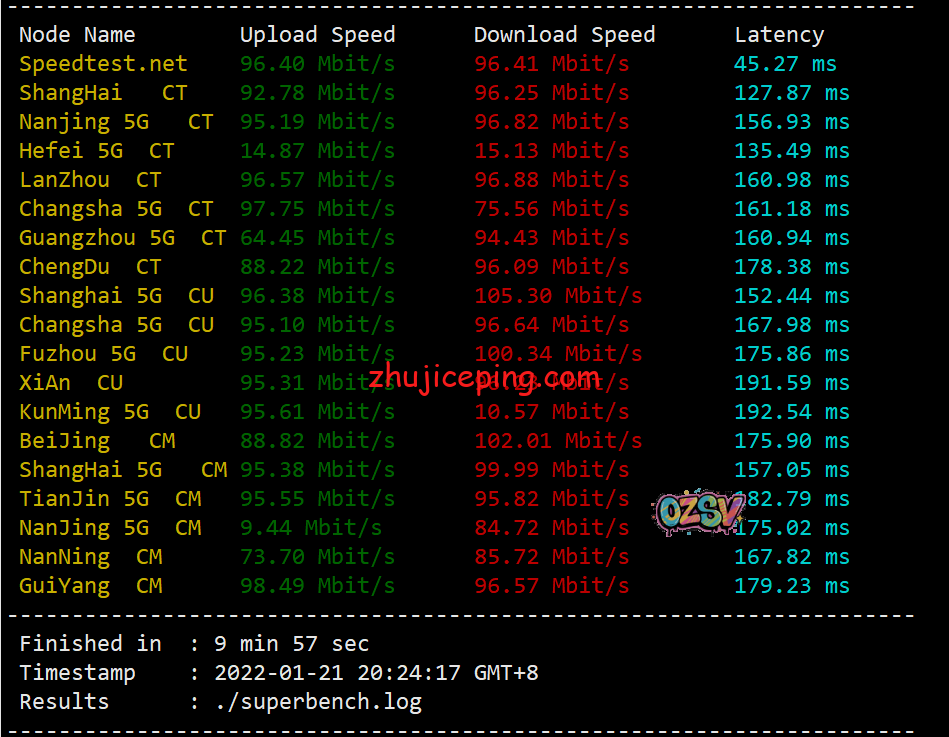Click the Upload Speed column header
The width and height of the screenshot is (949, 737).
317,35
